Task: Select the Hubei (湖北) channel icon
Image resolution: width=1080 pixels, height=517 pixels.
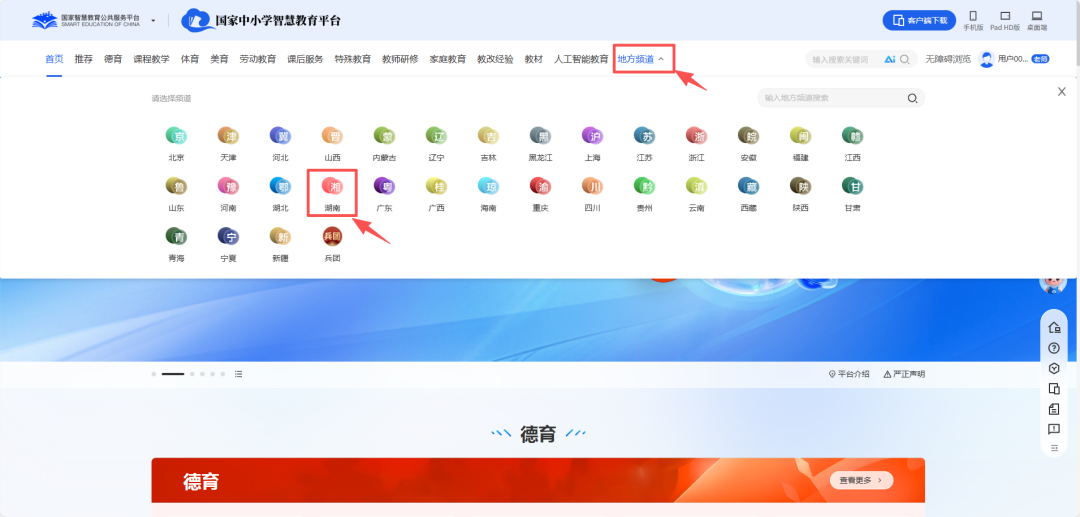Action: tap(280, 186)
